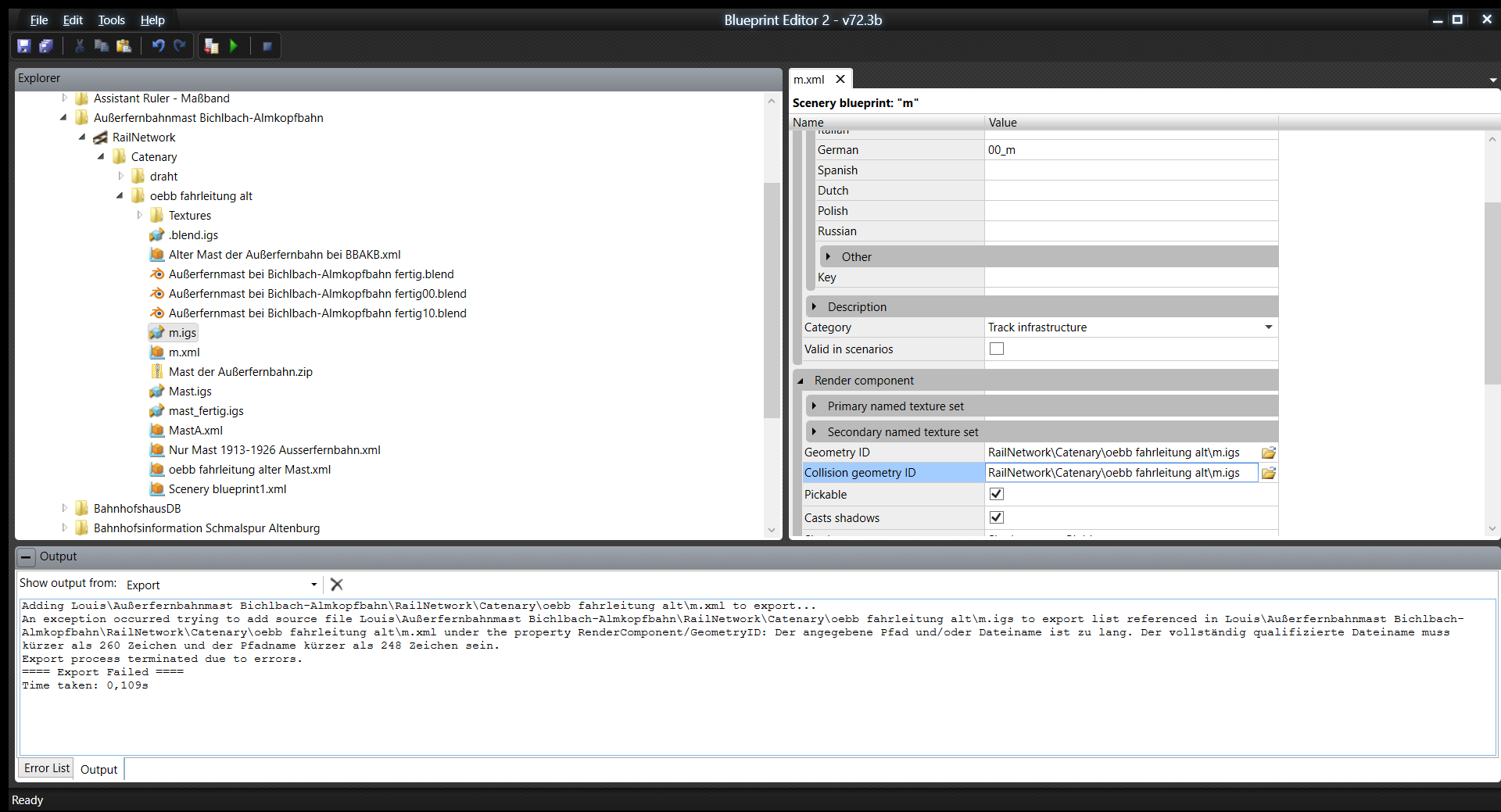
Task: Switch to the Error List tab
Action: click(46, 768)
